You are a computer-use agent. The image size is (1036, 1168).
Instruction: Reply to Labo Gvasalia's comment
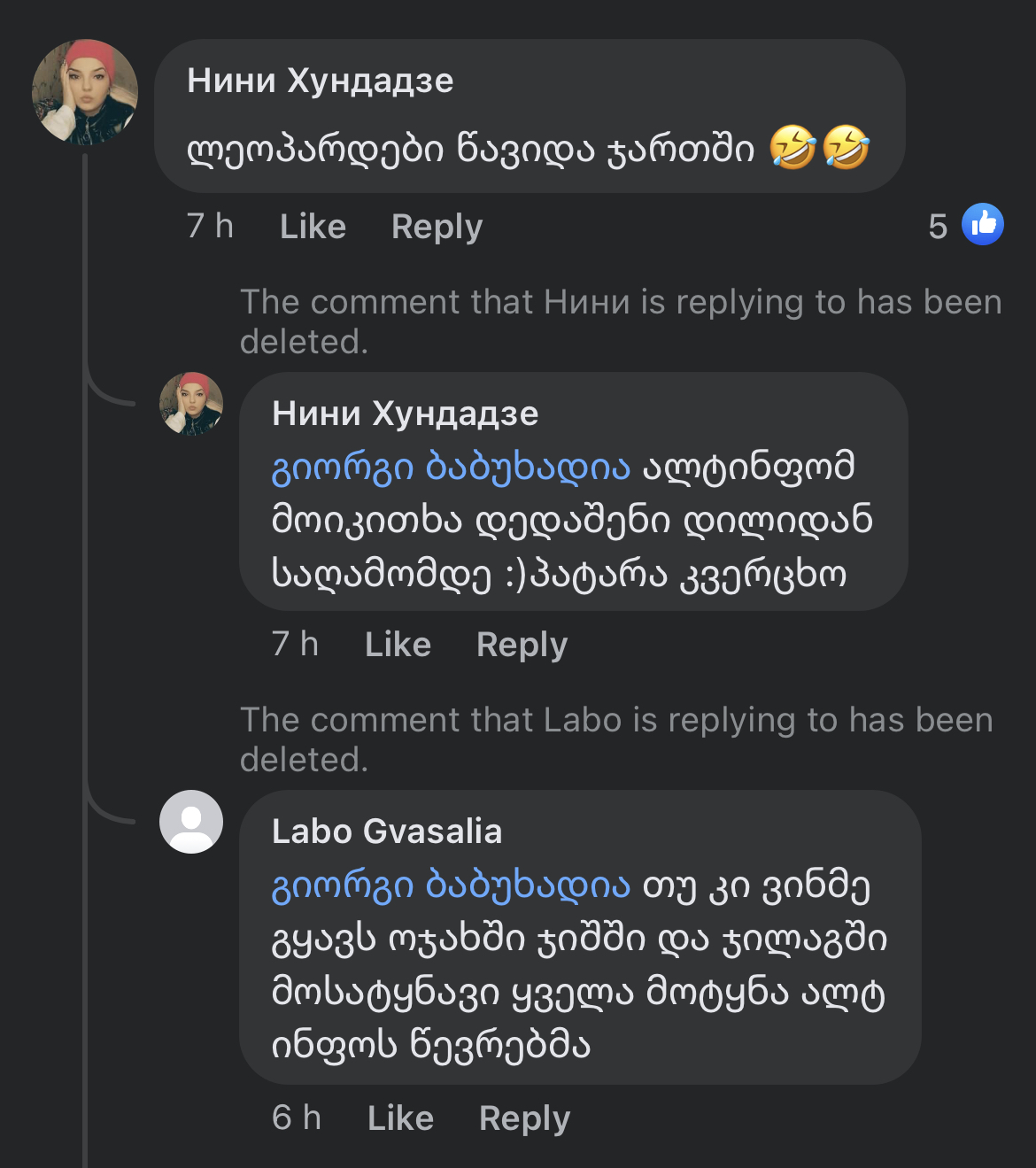[524, 1118]
